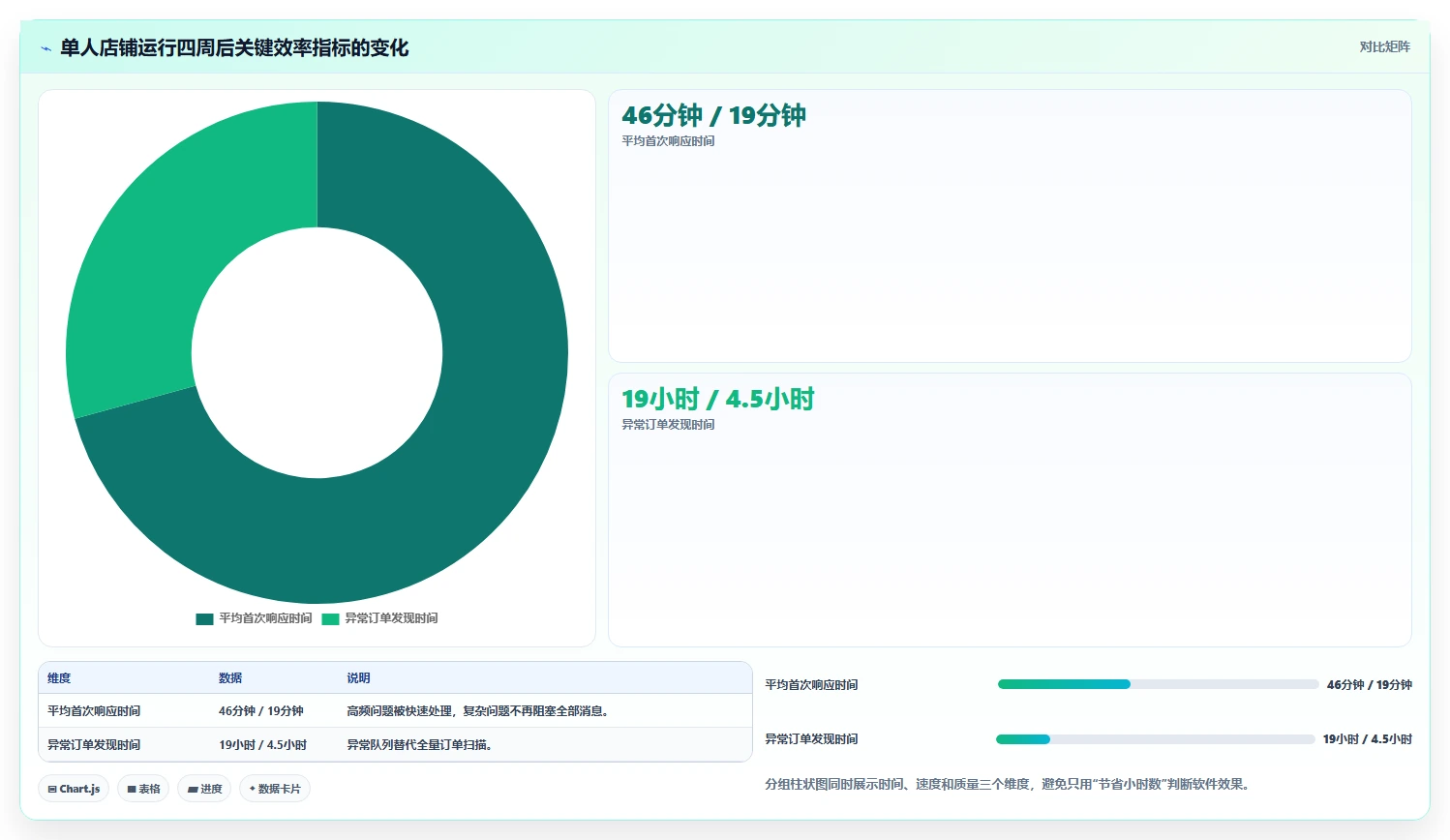Click the 数据卡片 tag chip
Image resolution: width=1450 pixels, height=840 pixels.
click(275, 789)
